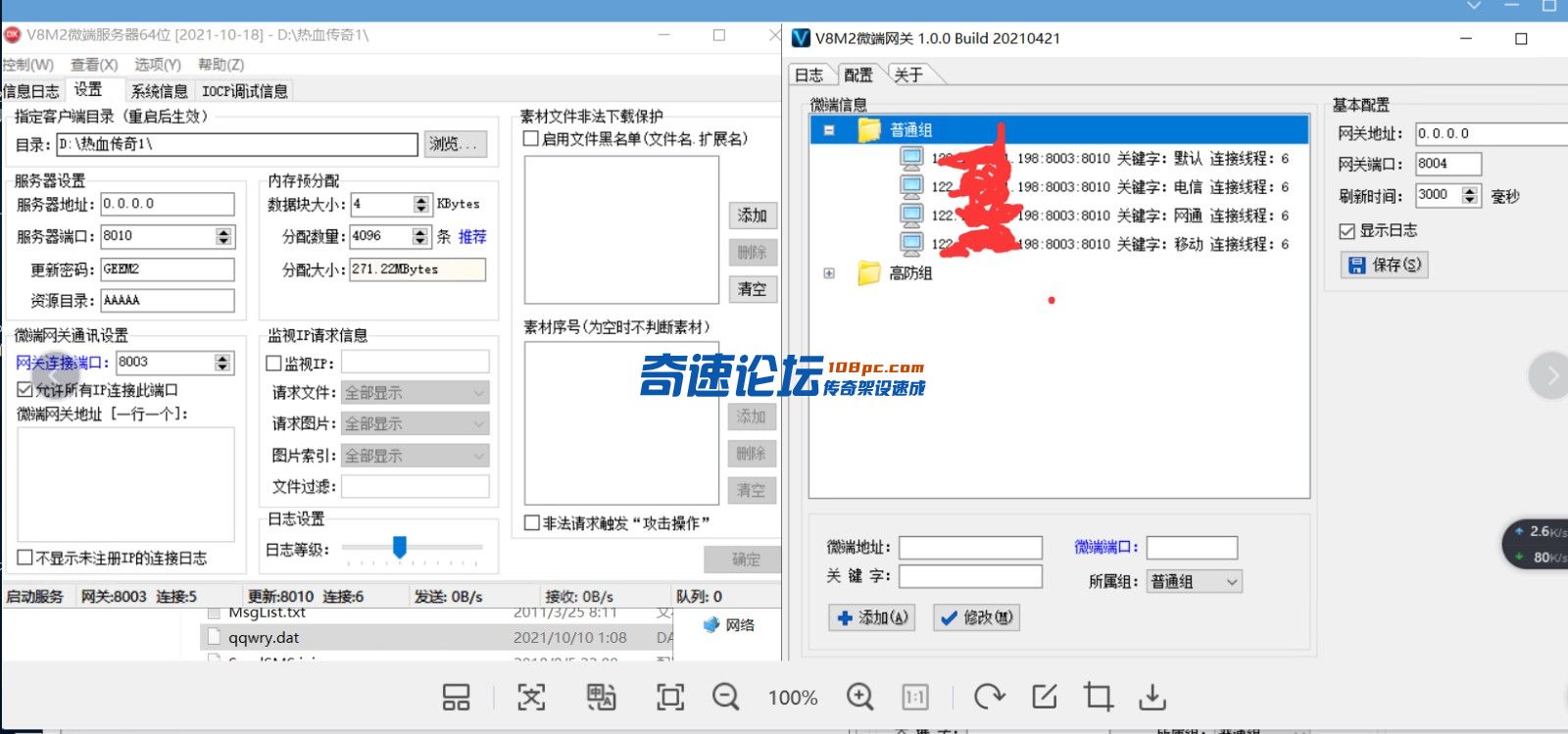Open thumbnail grid view in image viewer toolbar
The width and height of the screenshot is (1568, 734).
[456, 697]
